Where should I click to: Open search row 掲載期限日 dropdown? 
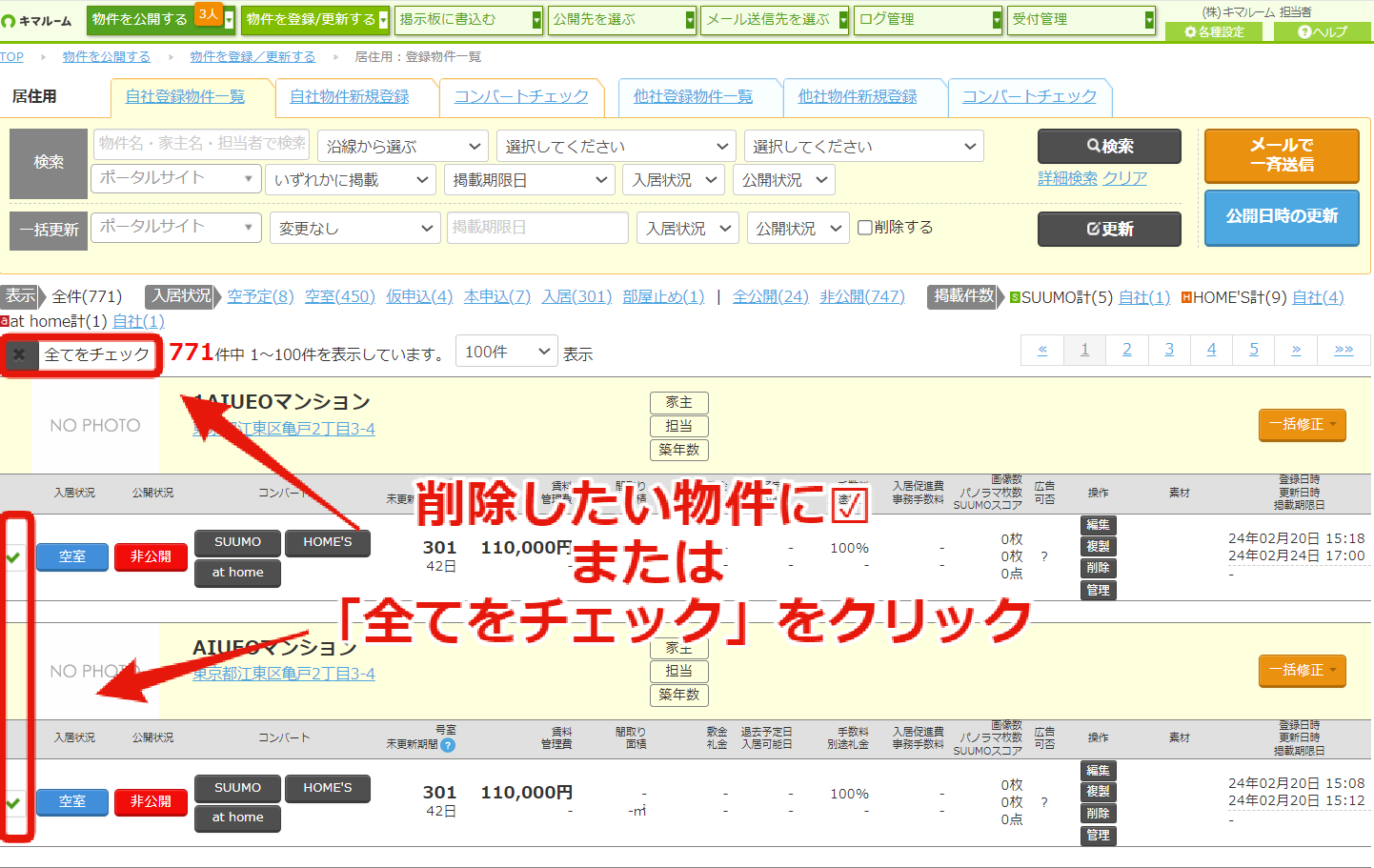[x=530, y=179]
